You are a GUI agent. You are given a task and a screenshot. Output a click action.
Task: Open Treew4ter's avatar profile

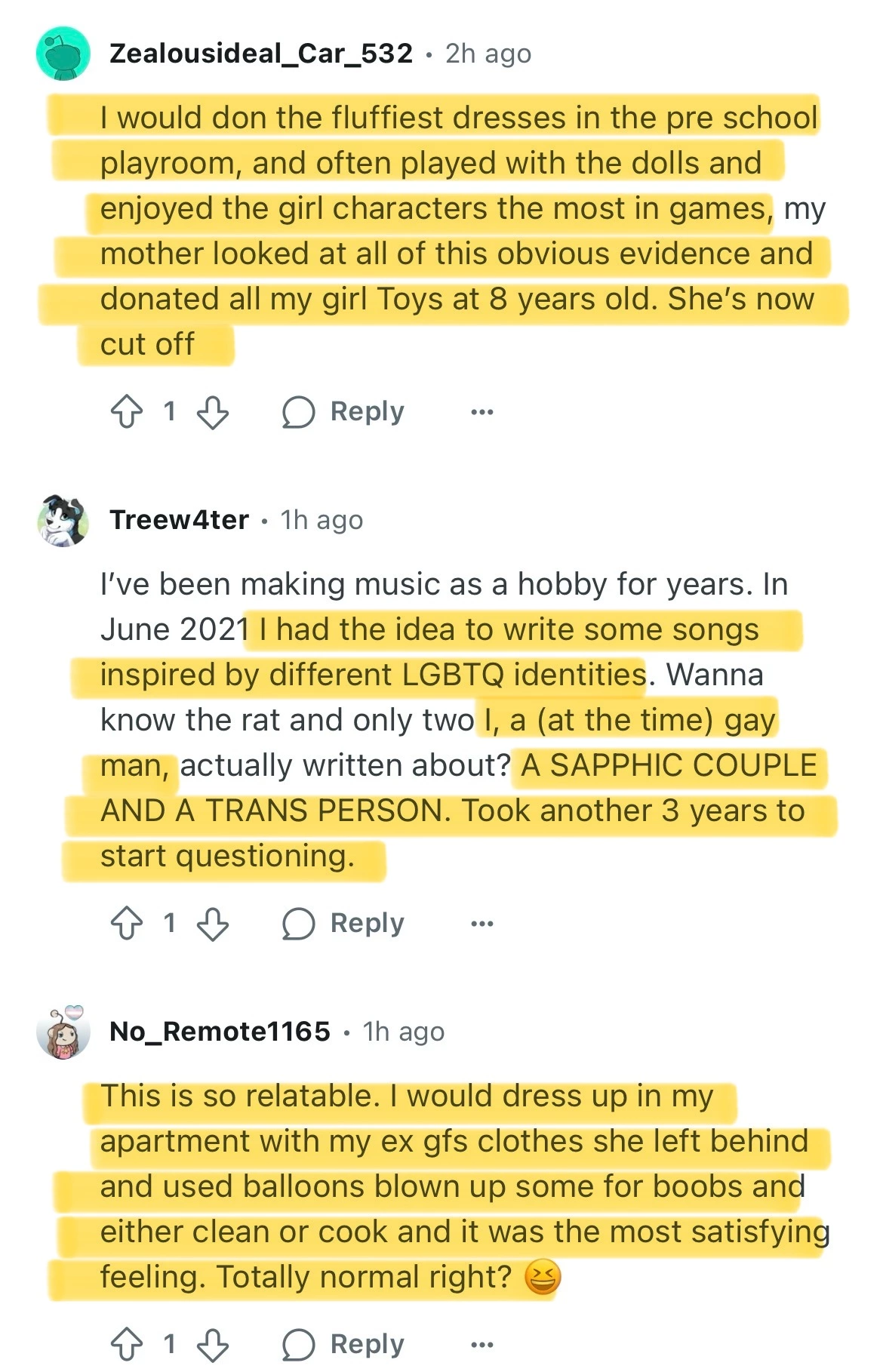point(63,520)
